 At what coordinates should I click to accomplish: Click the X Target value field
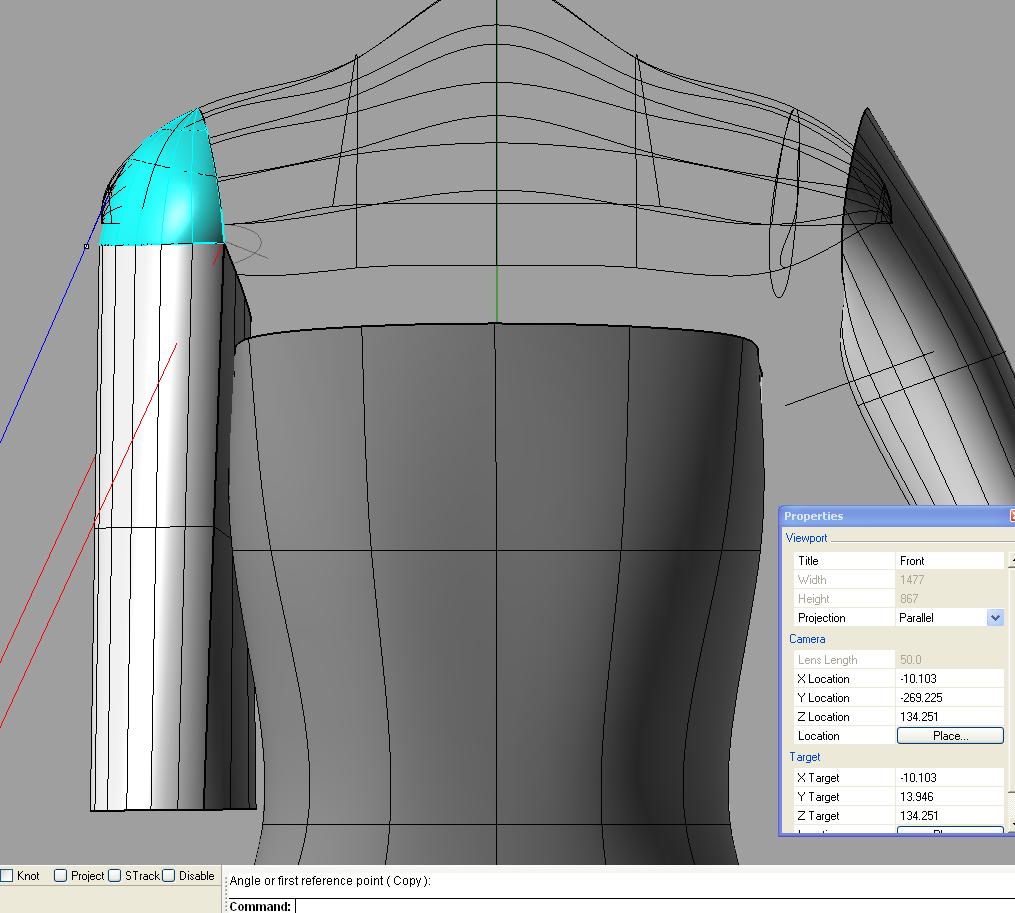(948, 778)
